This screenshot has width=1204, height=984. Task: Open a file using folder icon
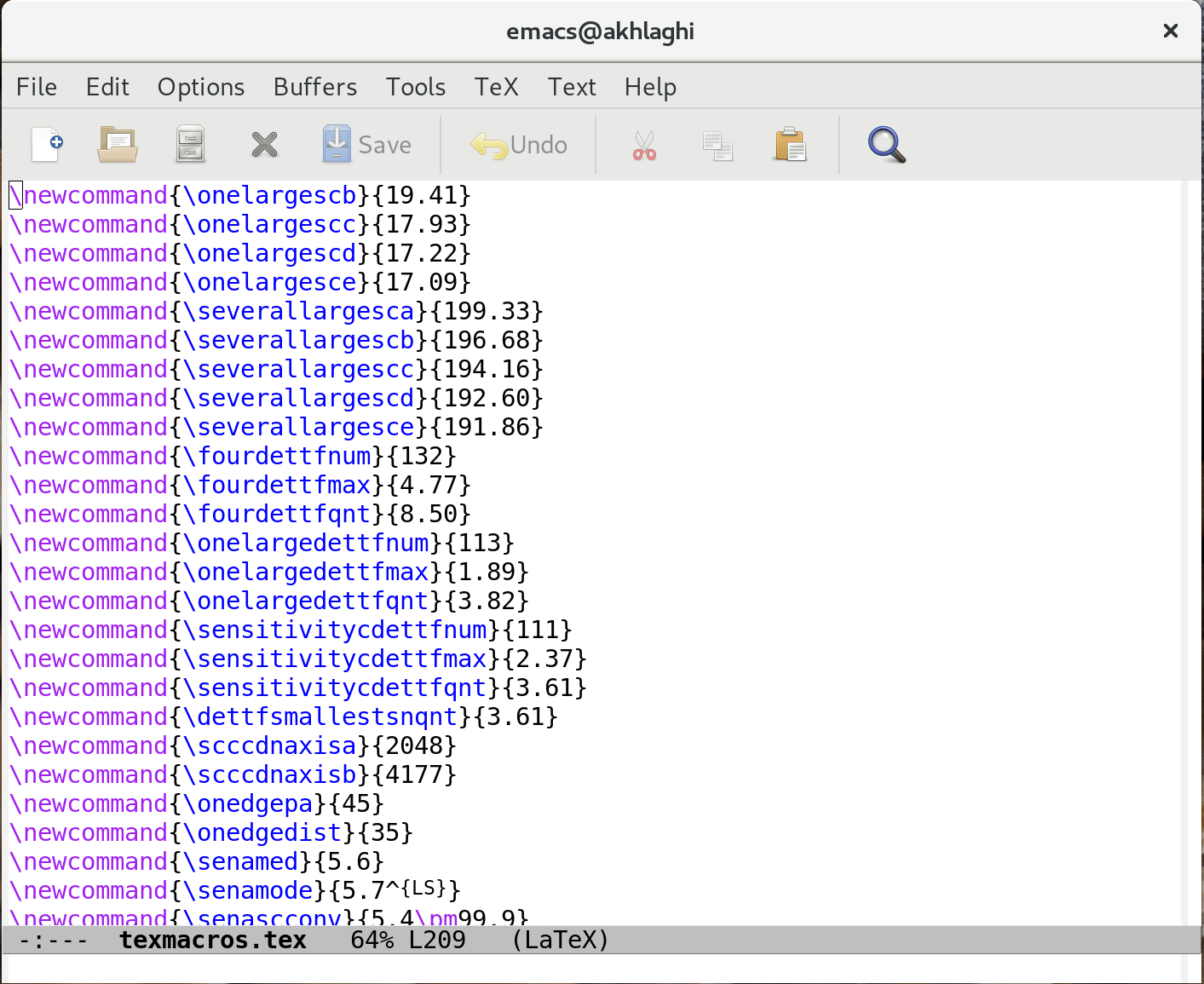pyautogui.click(x=118, y=145)
